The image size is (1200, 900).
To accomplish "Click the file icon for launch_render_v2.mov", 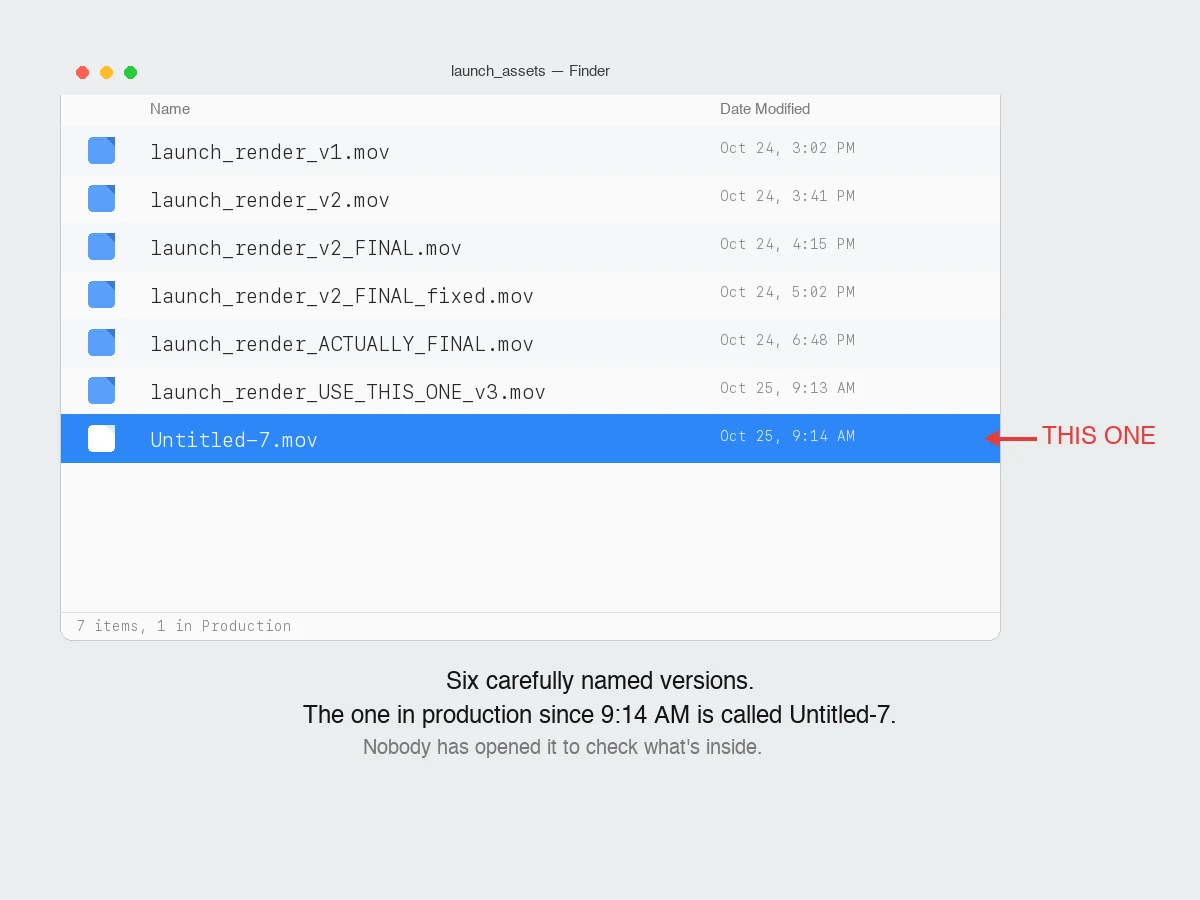I will (x=101, y=199).
